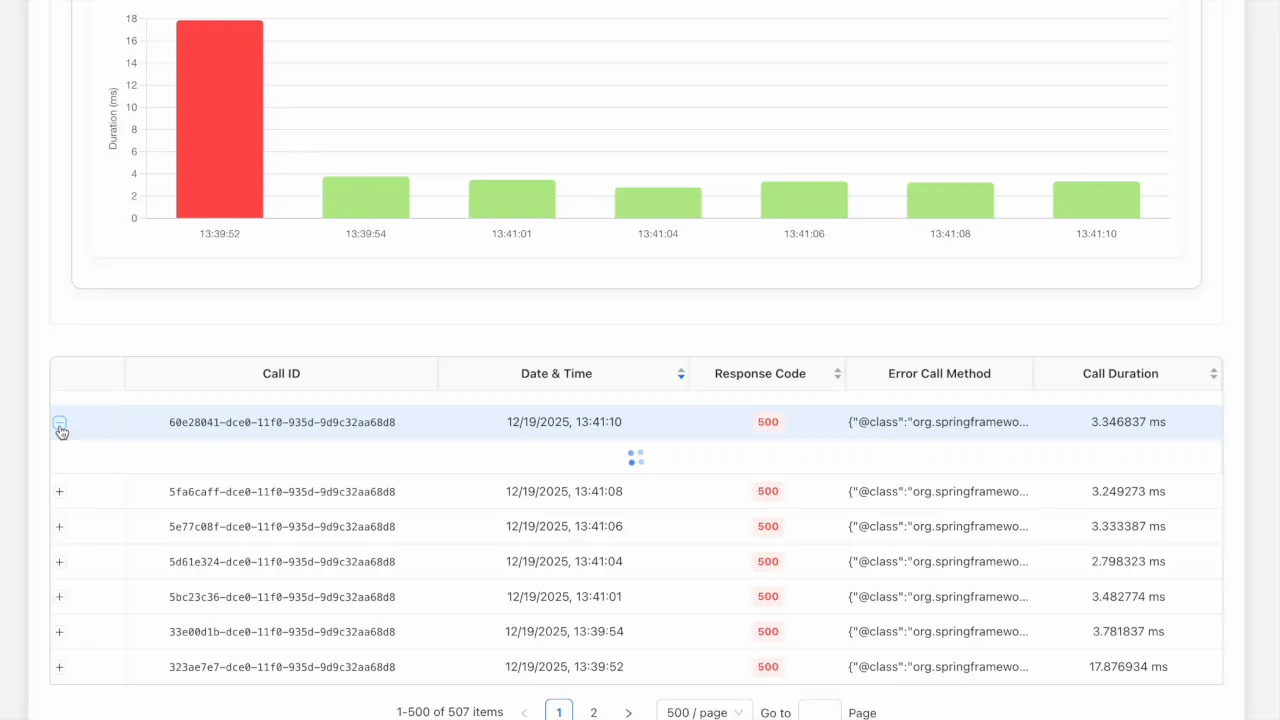Screen dimensions: 1280x720
Task: Select the Call ID column header
Action: pos(281,373)
